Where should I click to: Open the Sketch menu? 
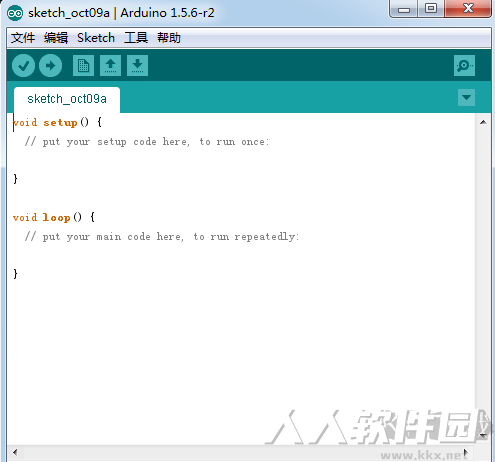click(x=96, y=38)
